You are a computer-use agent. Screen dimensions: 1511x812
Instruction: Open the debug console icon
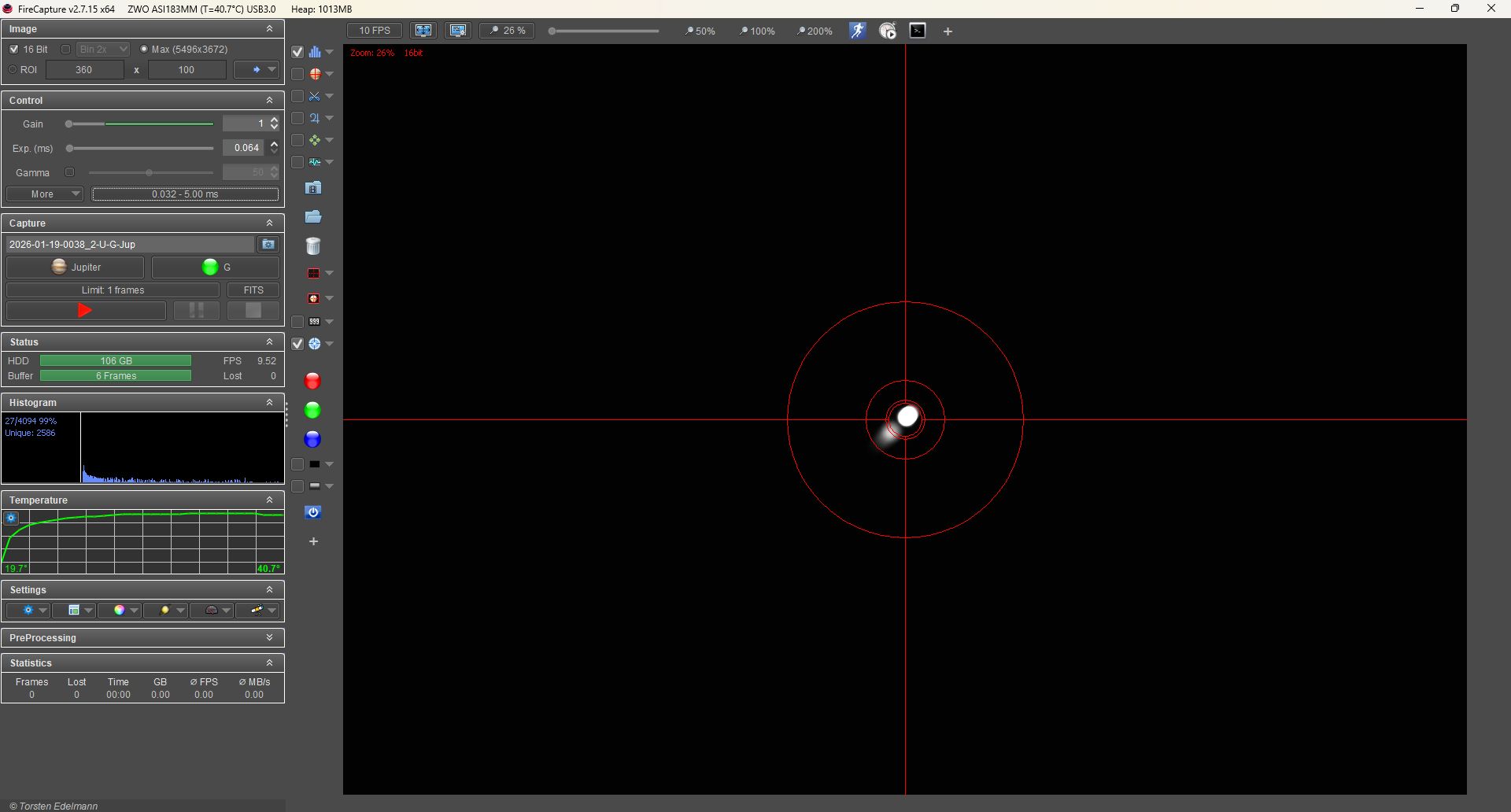click(x=918, y=31)
